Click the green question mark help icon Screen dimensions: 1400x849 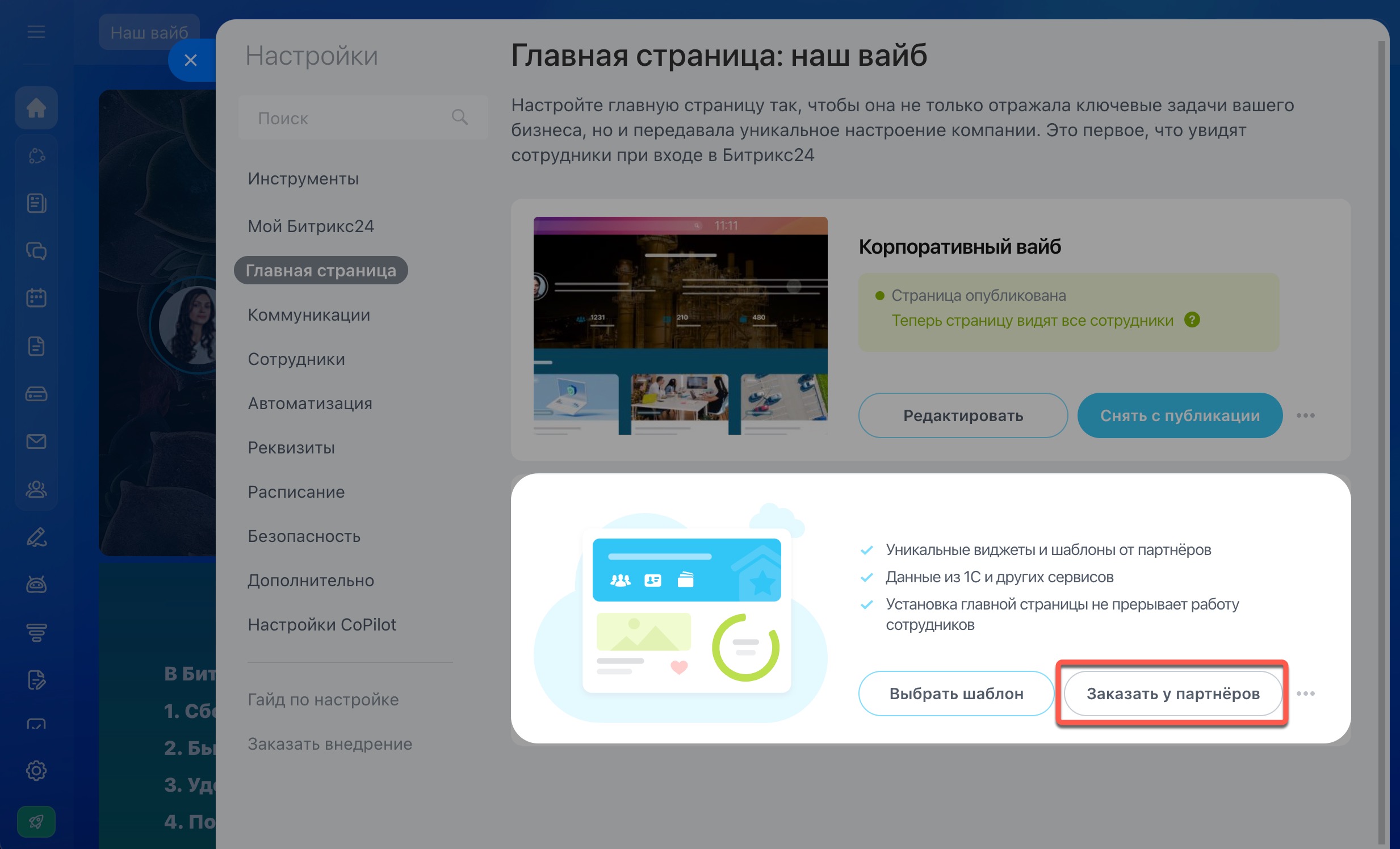1192,320
